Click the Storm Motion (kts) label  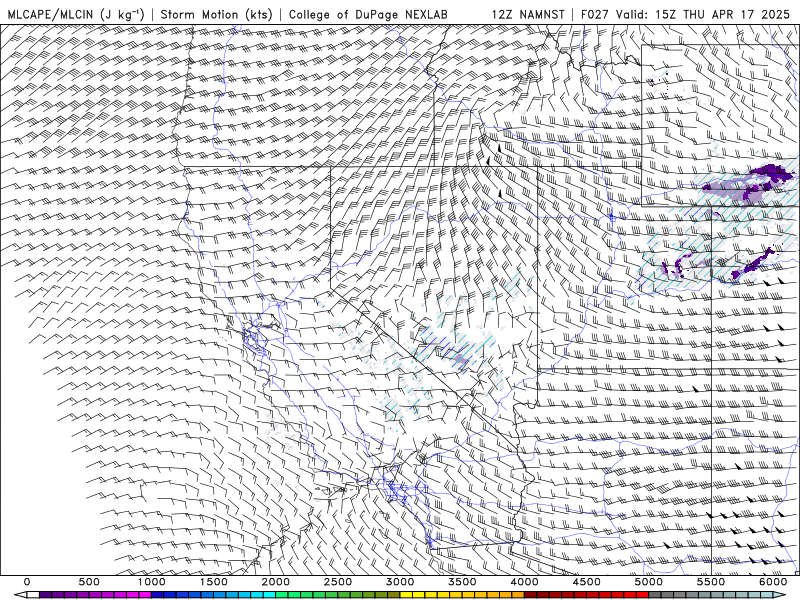216,14
